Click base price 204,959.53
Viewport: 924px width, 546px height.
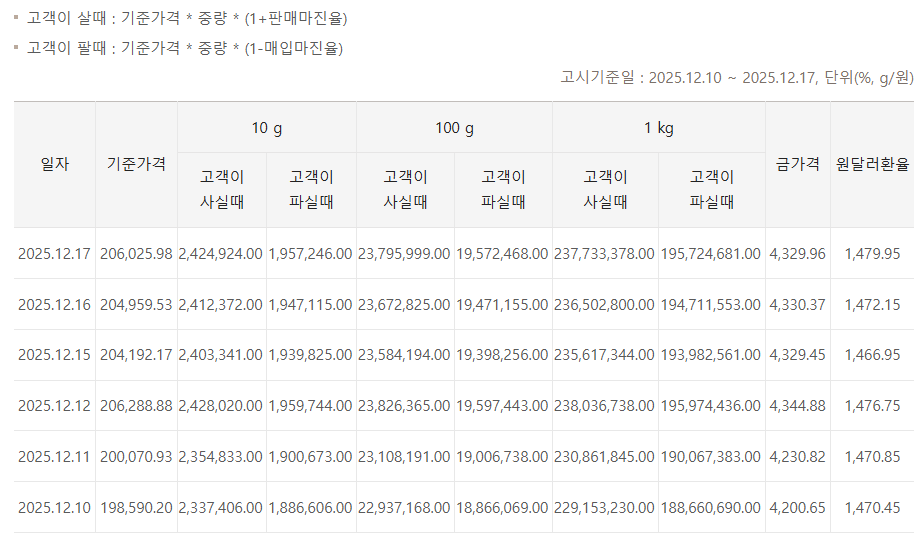(x=136, y=305)
